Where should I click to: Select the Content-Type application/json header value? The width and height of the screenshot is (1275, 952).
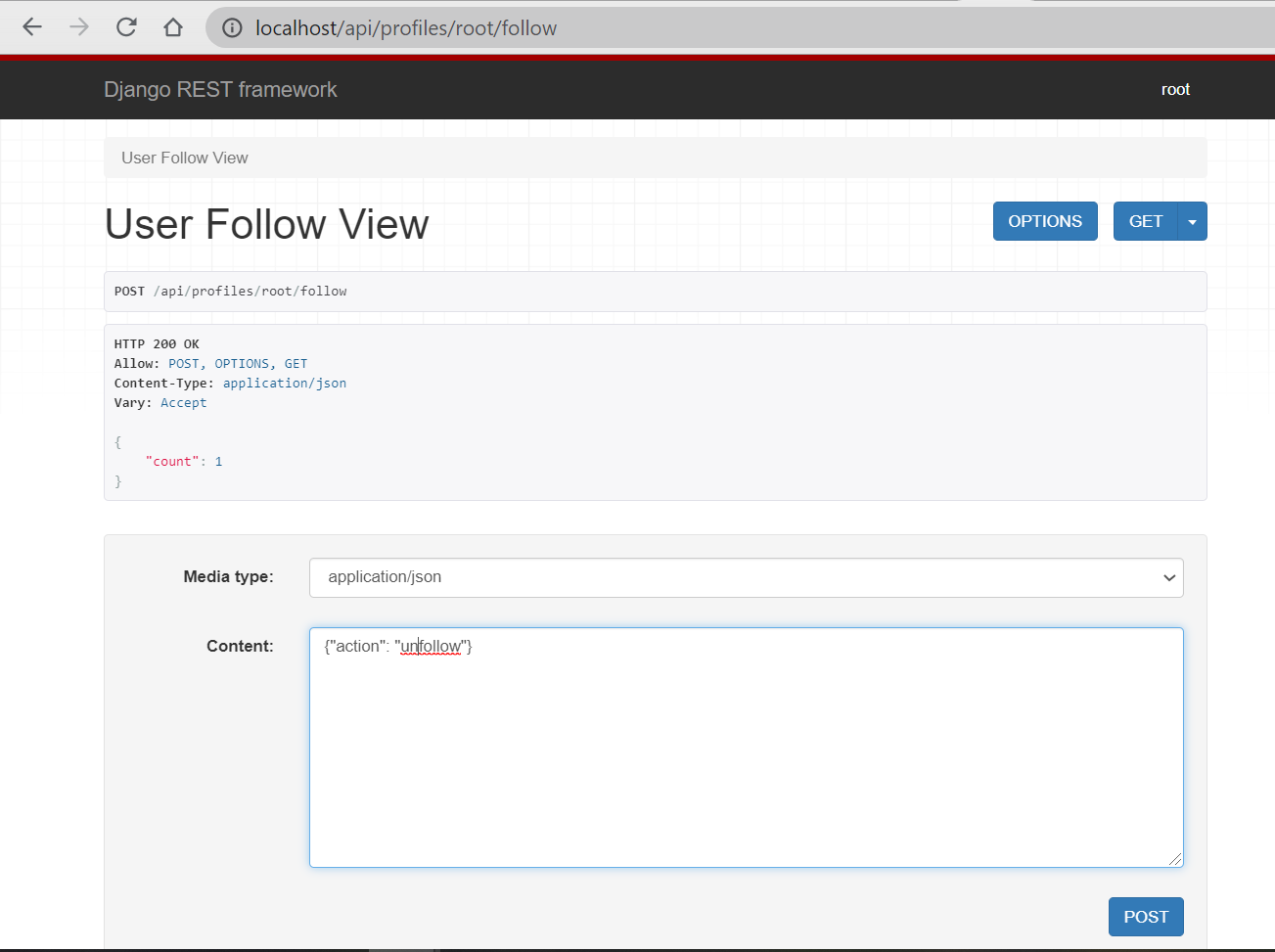click(x=285, y=383)
